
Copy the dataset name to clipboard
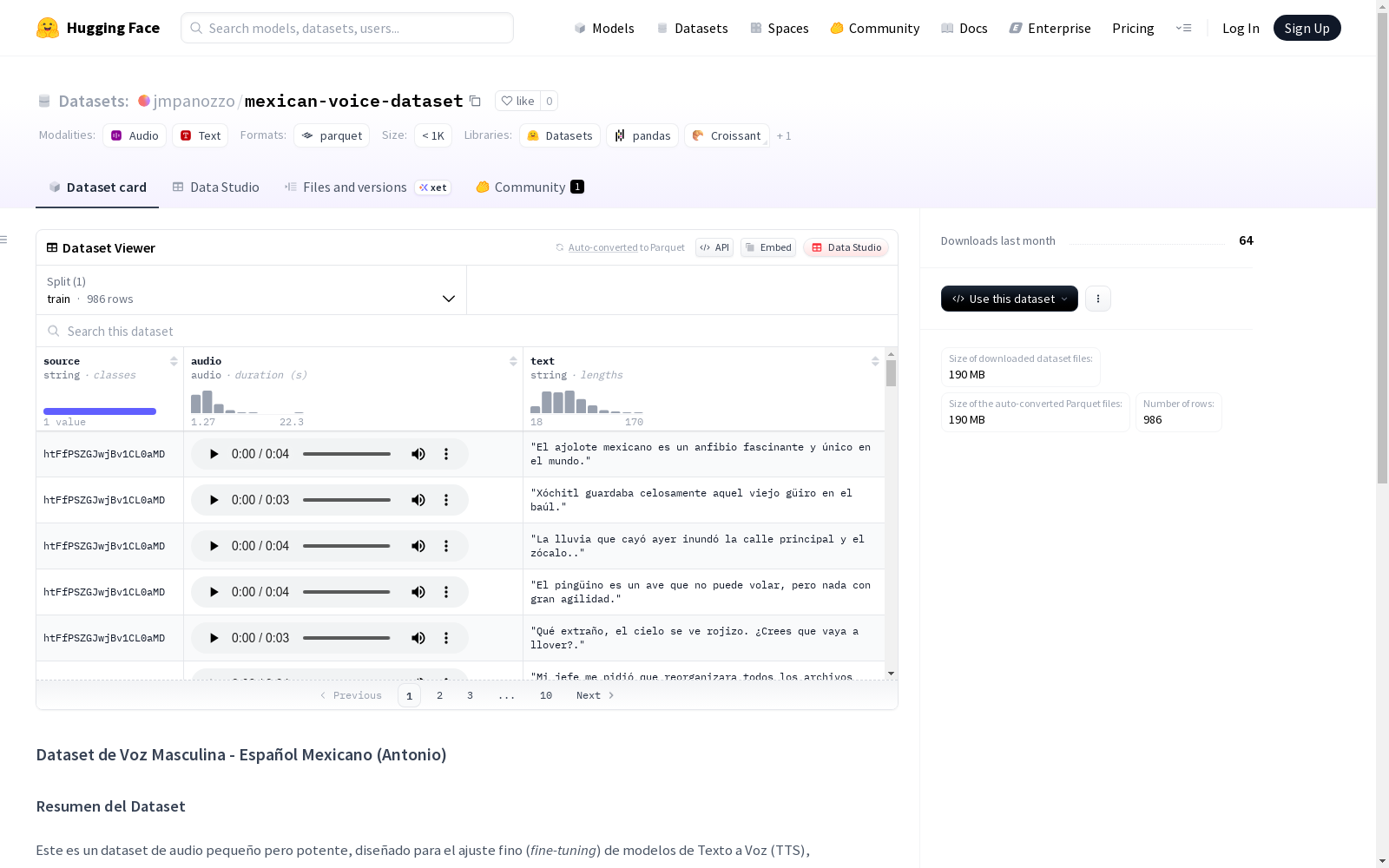[475, 101]
